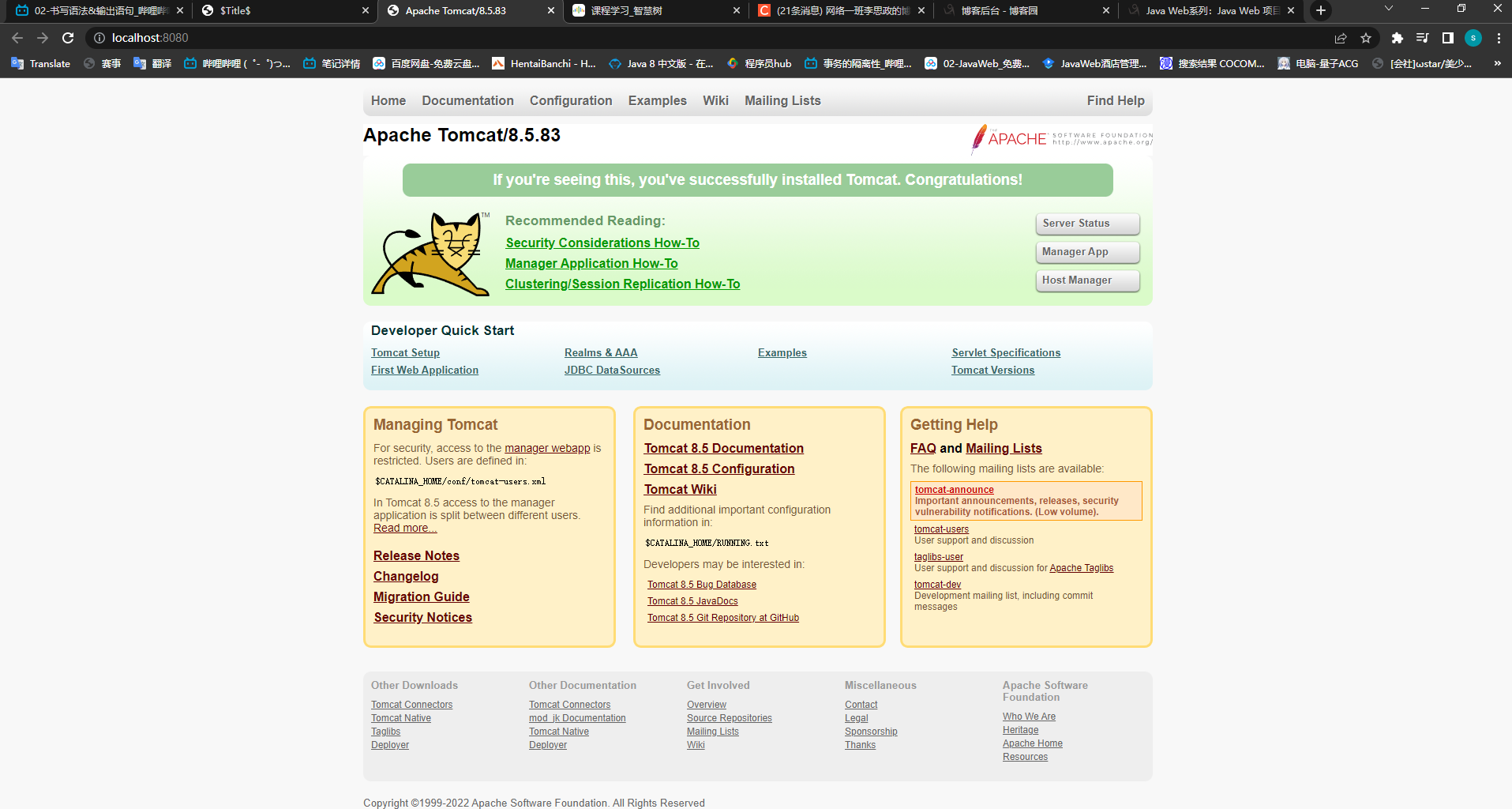Open Examples in the top navigation
The image size is (1512, 809).
click(658, 100)
